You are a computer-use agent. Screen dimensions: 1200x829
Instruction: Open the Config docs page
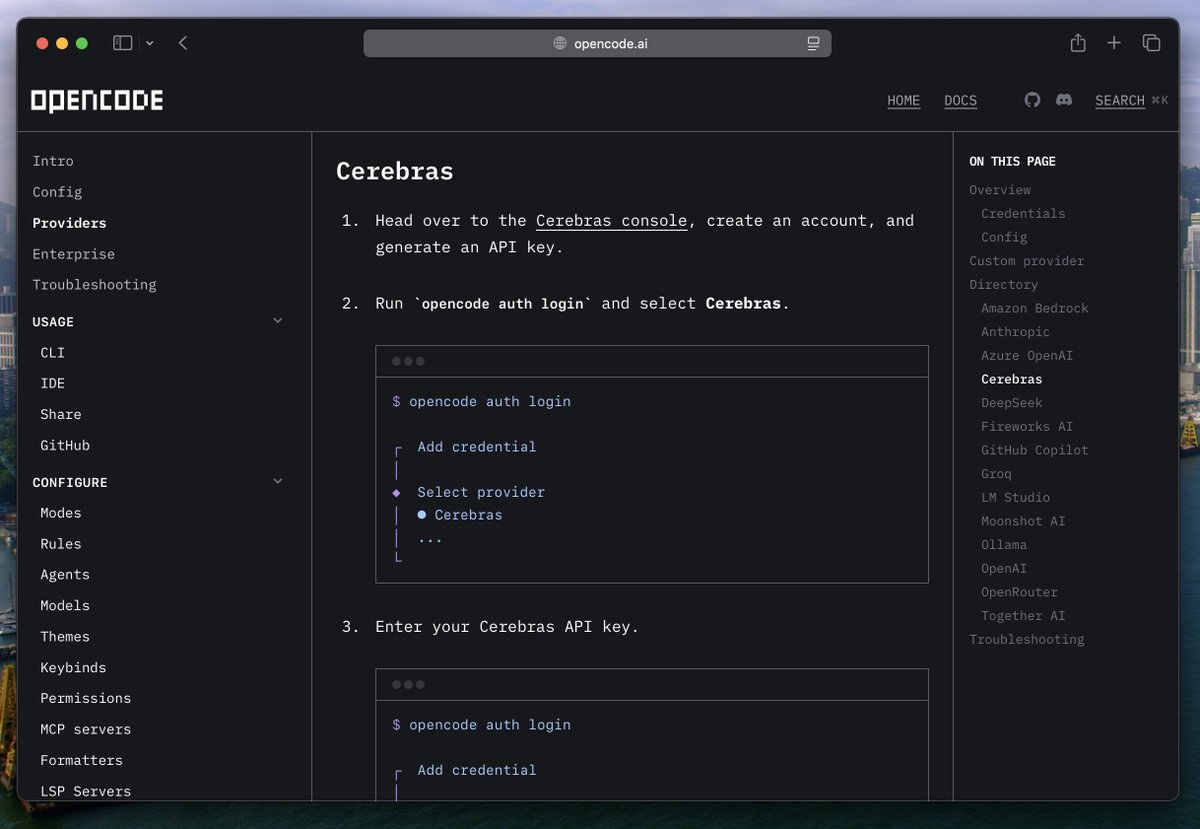tap(57, 192)
